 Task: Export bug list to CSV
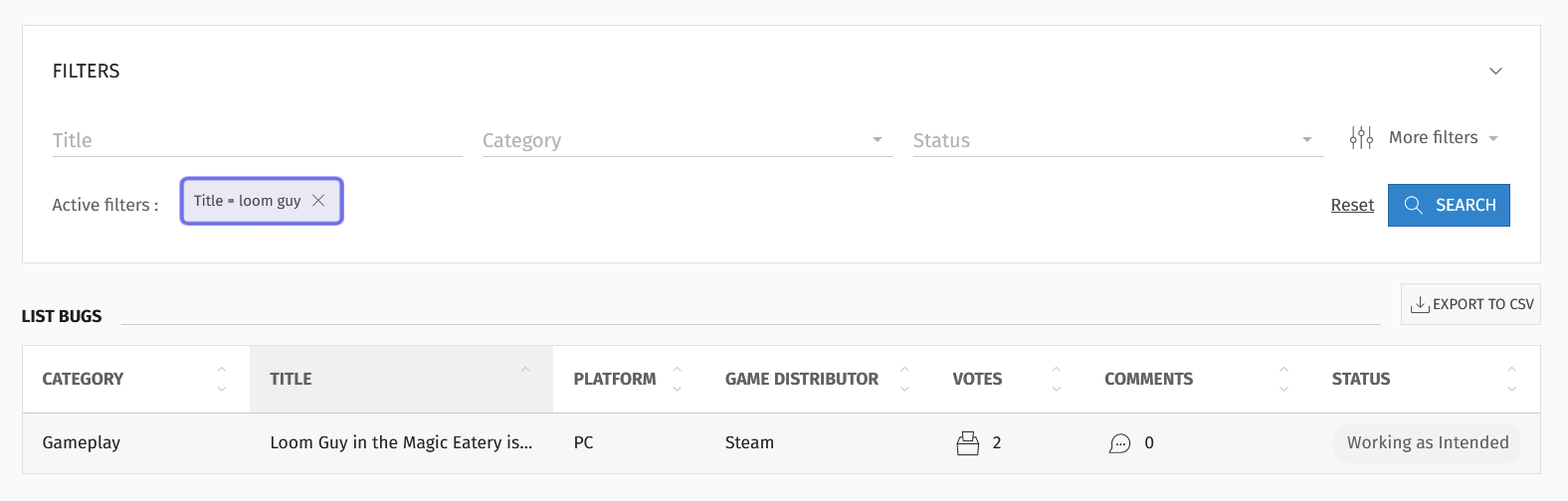1470,304
